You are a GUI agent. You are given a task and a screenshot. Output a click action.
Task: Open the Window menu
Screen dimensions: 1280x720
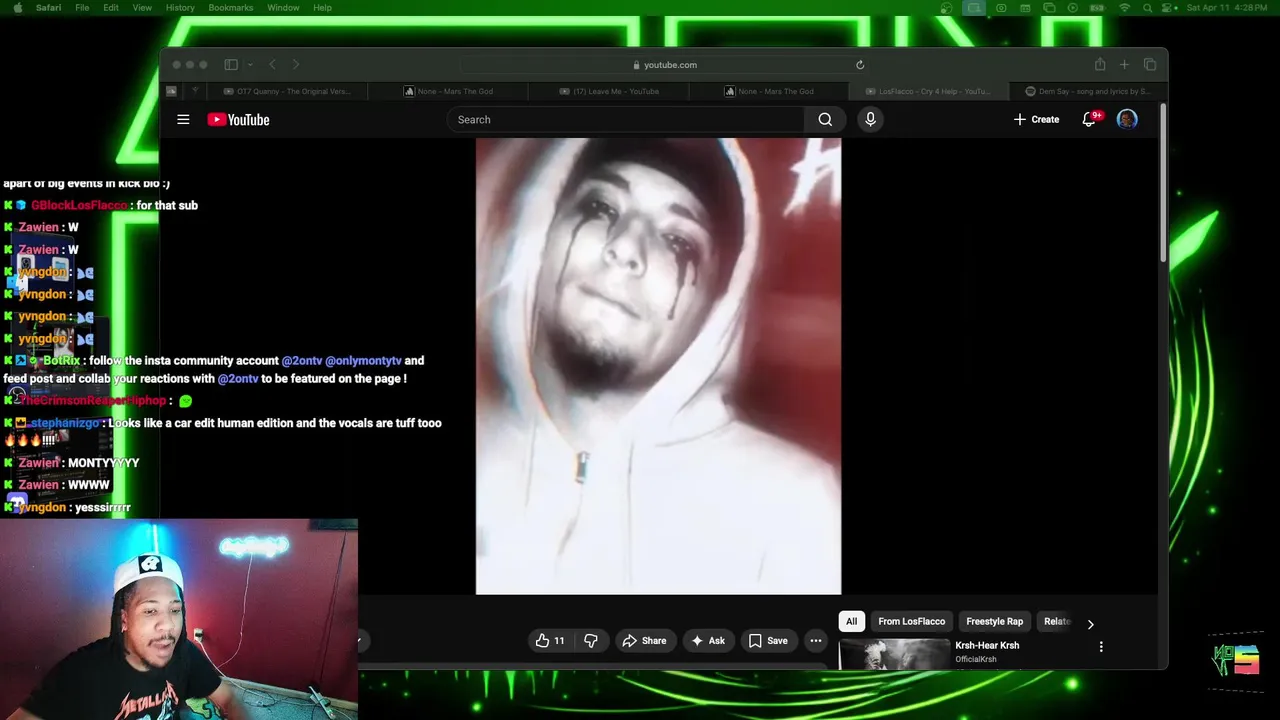(x=283, y=8)
